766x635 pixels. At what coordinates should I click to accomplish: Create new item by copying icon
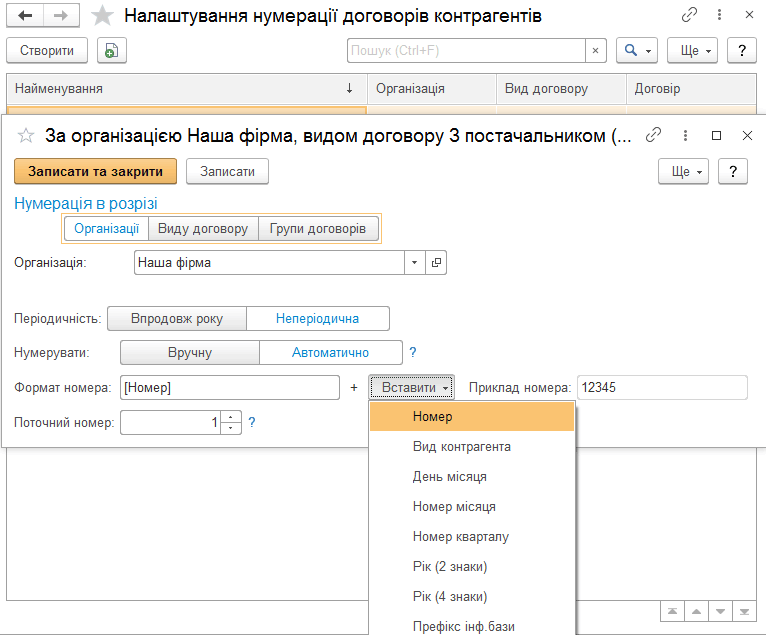pyautogui.click(x=111, y=50)
